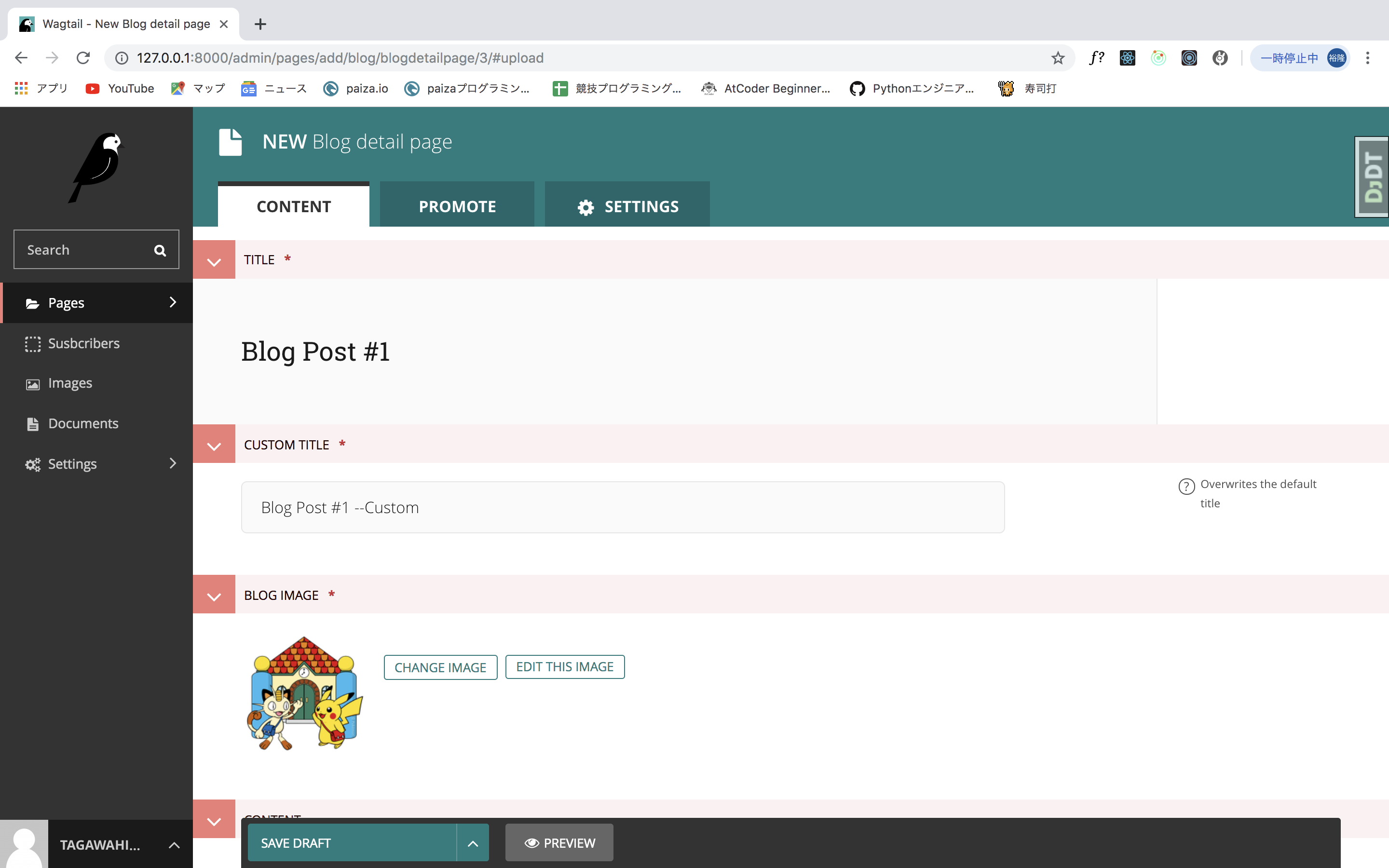The height and width of the screenshot is (868, 1389).
Task: Click the Subscribers sidebar icon
Action: pyautogui.click(x=31, y=343)
